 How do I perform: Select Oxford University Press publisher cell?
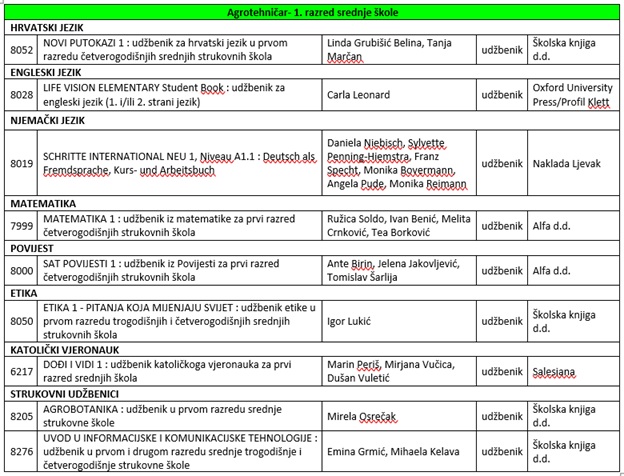573,95
